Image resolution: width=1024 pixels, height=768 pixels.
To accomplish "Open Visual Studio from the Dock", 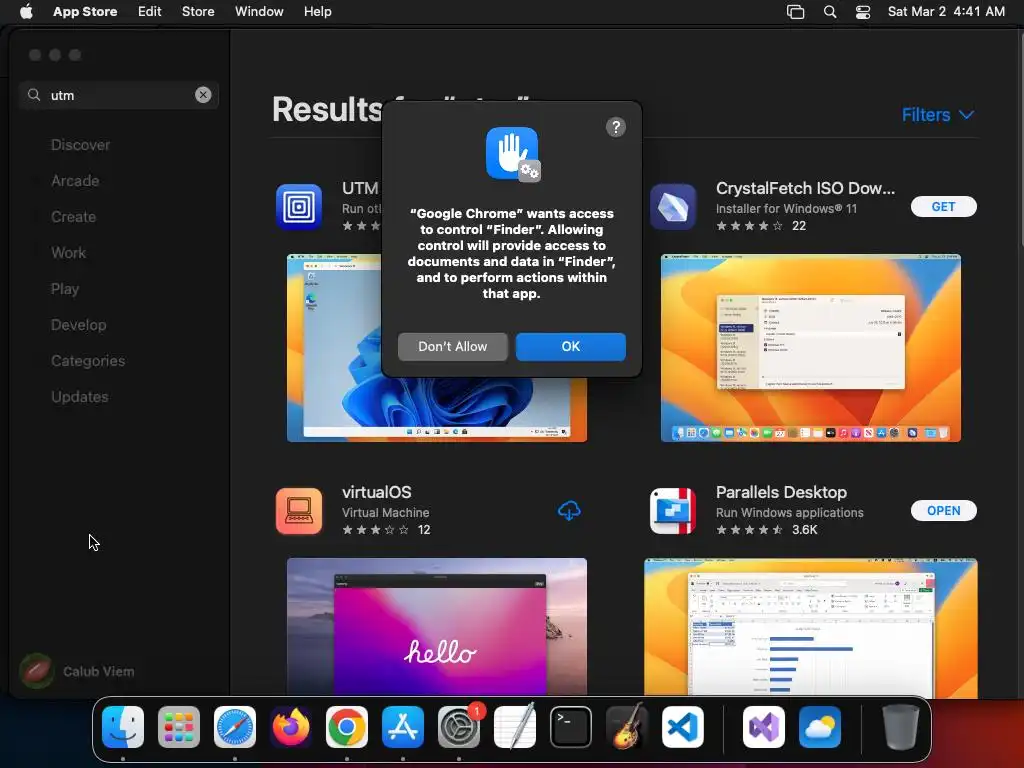I will coord(763,727).
